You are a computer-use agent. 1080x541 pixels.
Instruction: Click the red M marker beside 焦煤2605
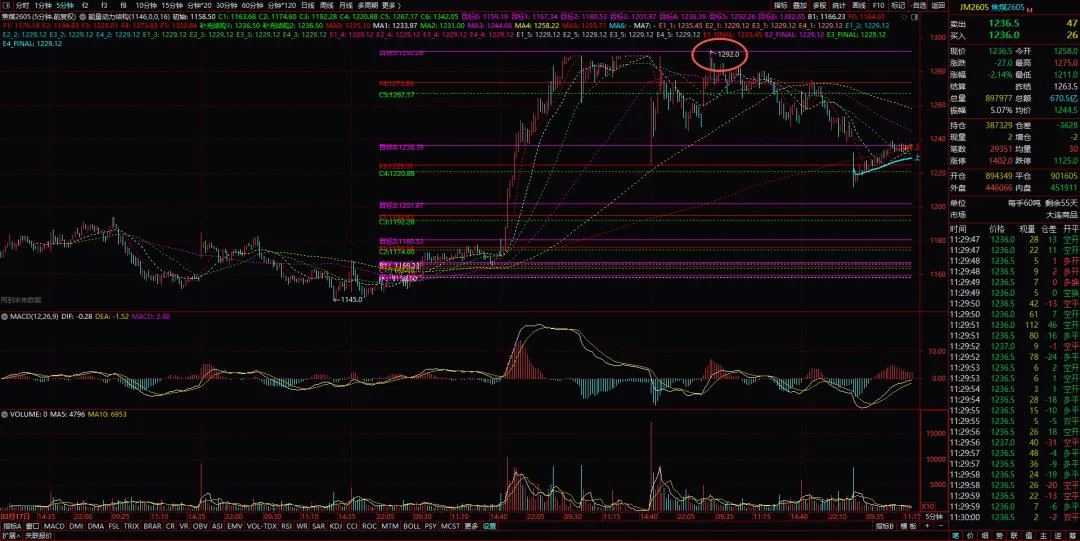tap(1029, 10)
